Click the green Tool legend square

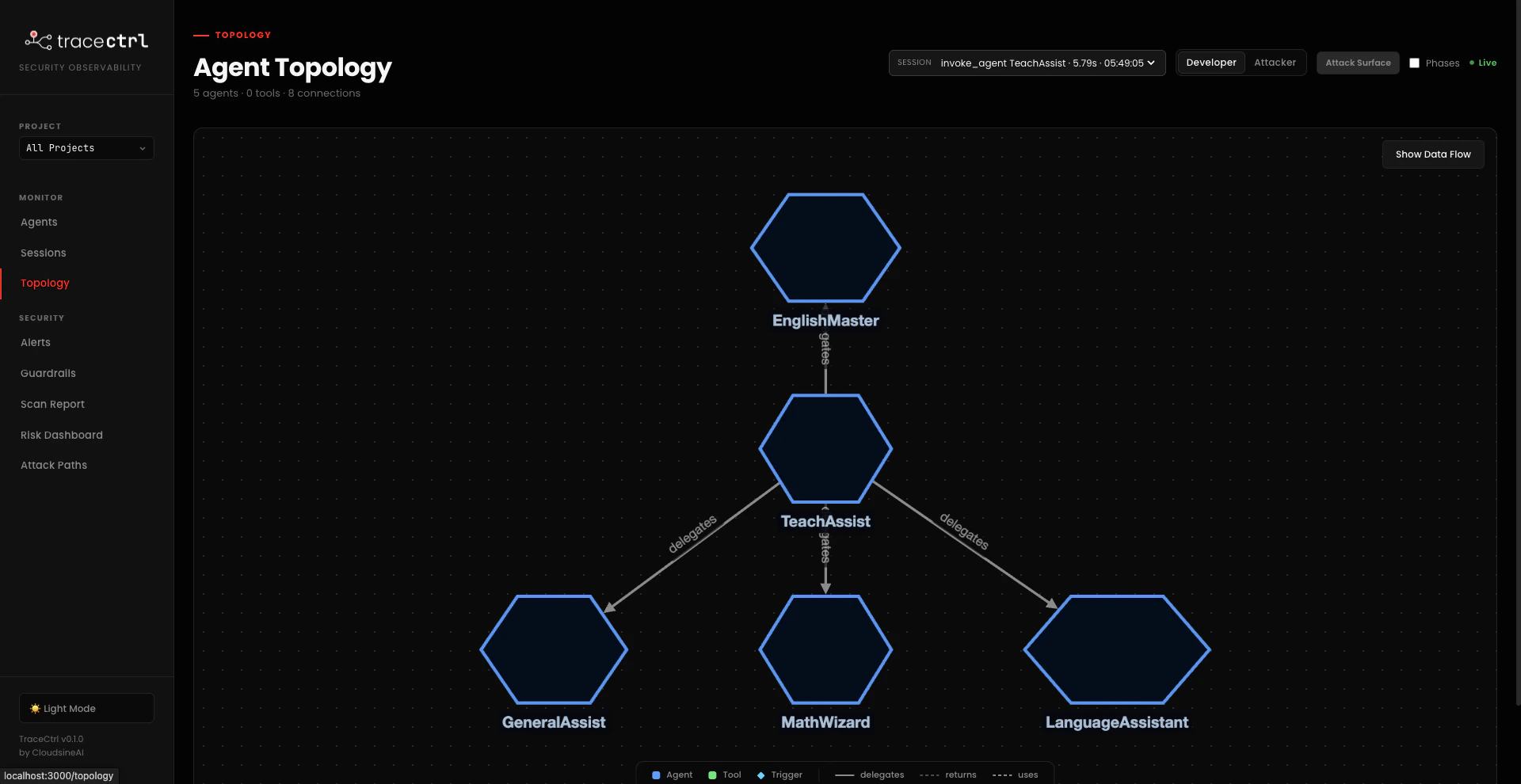712,775
